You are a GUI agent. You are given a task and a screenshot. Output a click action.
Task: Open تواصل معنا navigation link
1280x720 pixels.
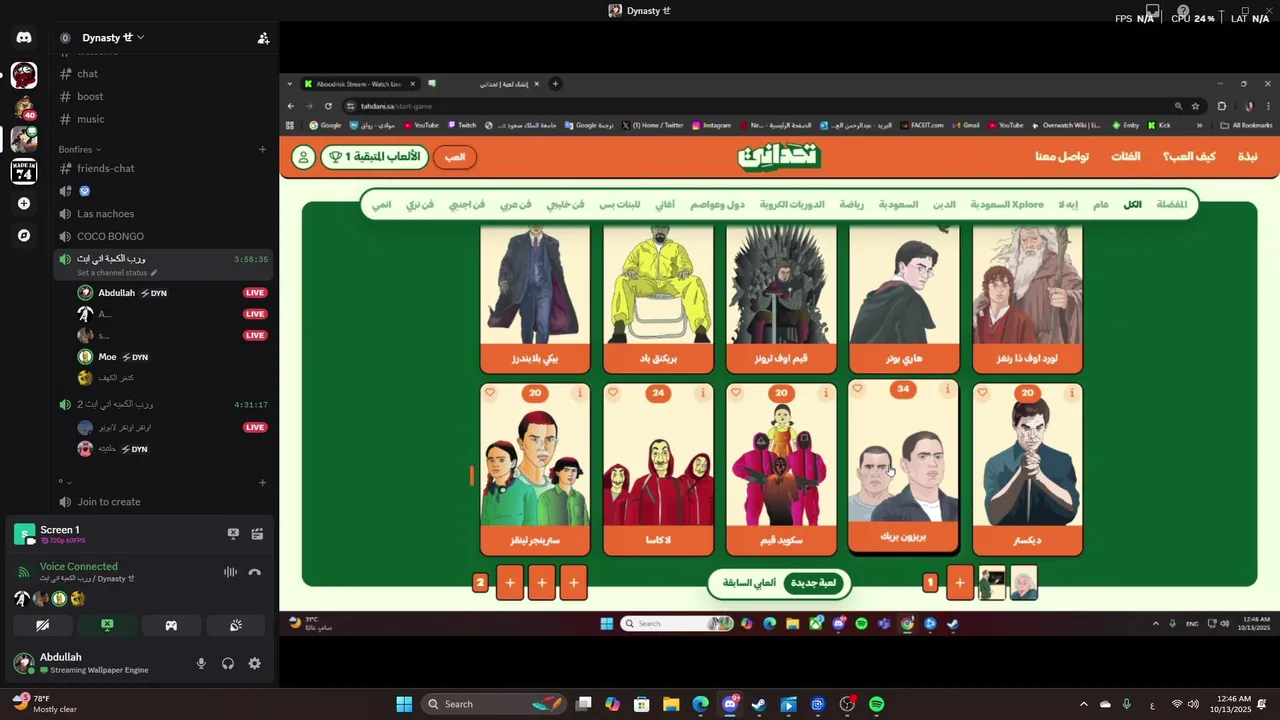(x=1062, y=157)
